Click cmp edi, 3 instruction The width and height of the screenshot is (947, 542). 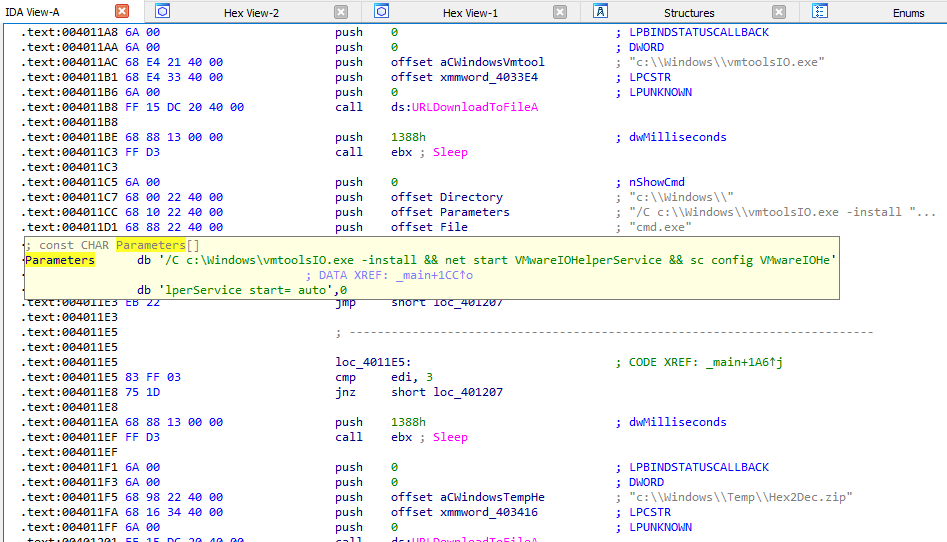[384, 377]
